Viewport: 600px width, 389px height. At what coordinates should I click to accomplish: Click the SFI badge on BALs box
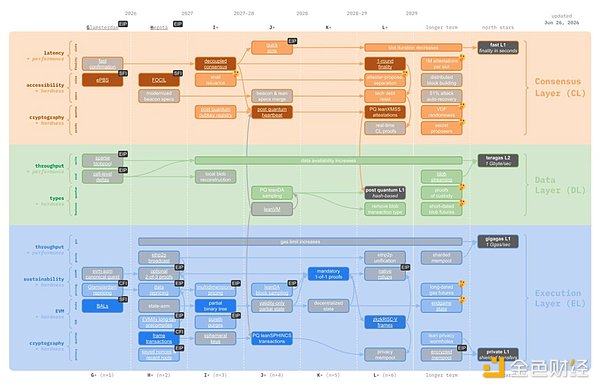[123, 299]
